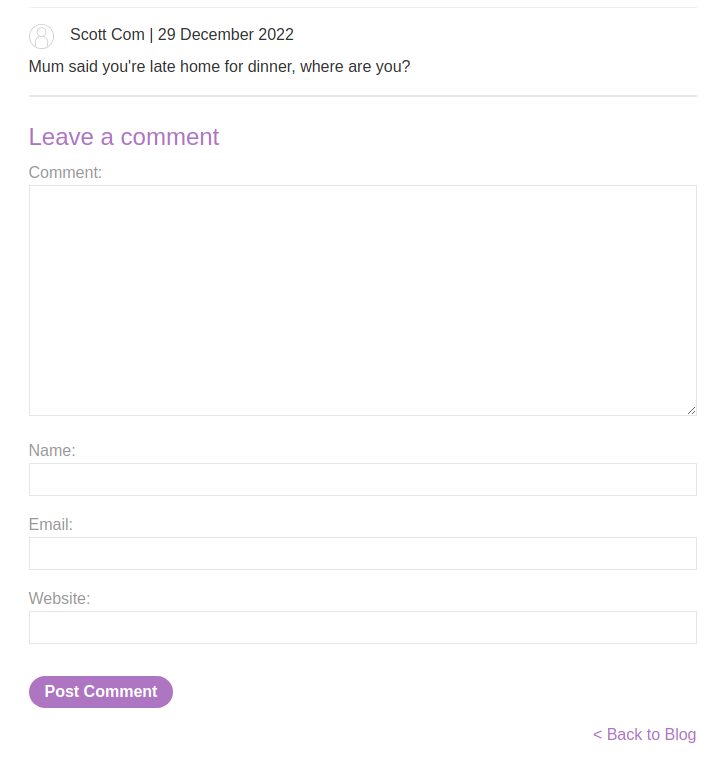Viewport: 705px width, 760px height.
Task: Click Scott Com's avatar icon
Action: tap(41, 36)
